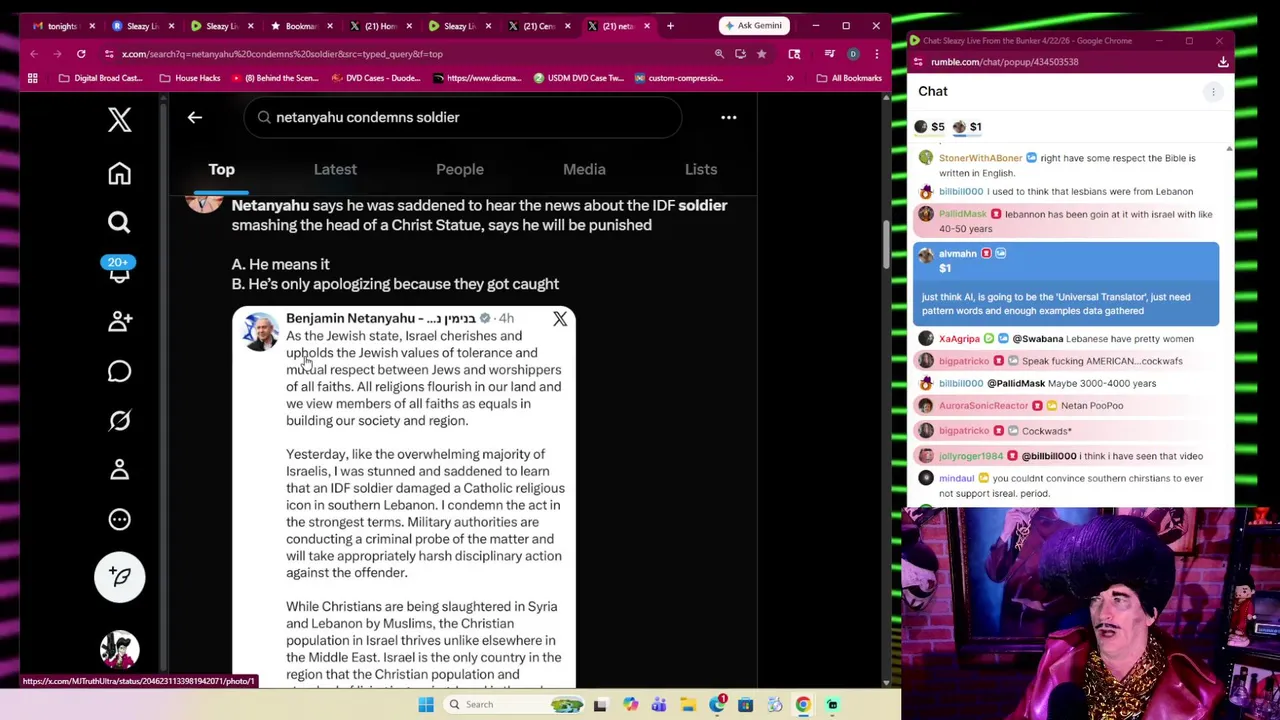Click the $1 rant badge in the chat
Image resolution: width=1280 pixels, height=720 pixels.
click(967, 127)
